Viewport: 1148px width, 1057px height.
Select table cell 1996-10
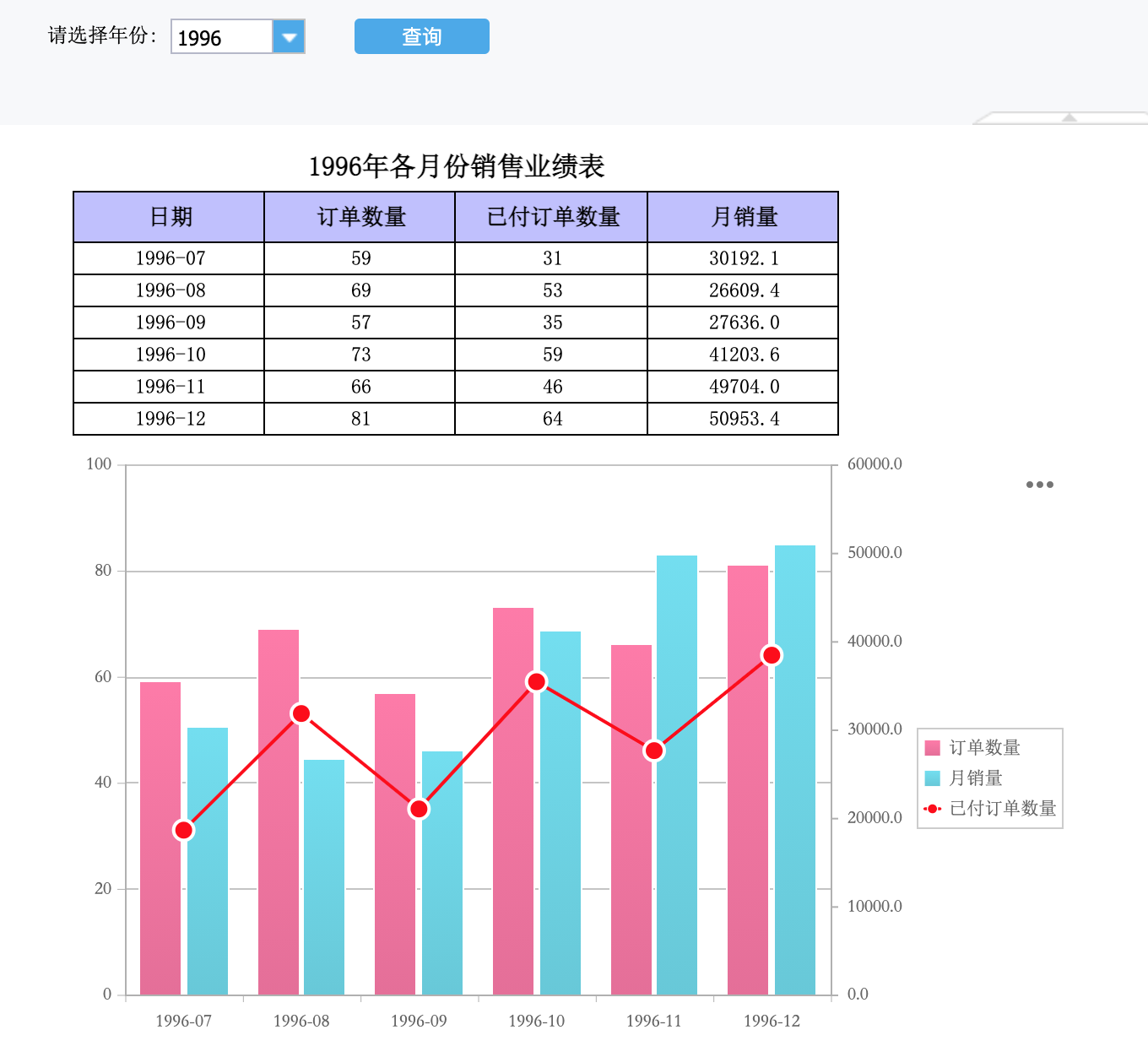(169, 355)
